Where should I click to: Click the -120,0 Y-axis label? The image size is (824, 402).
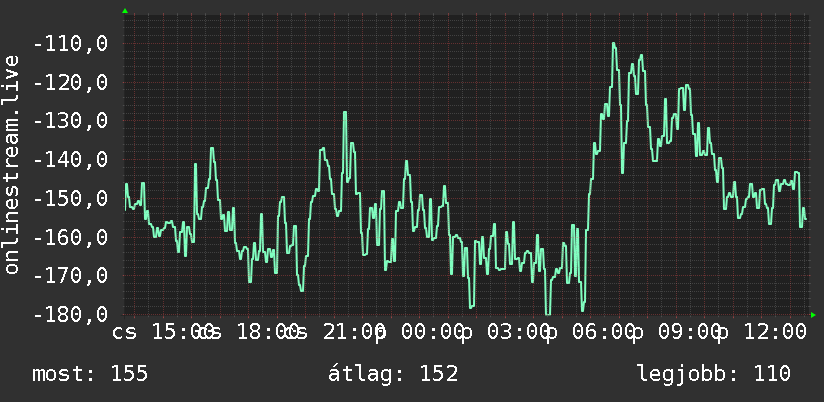[71, 83]
